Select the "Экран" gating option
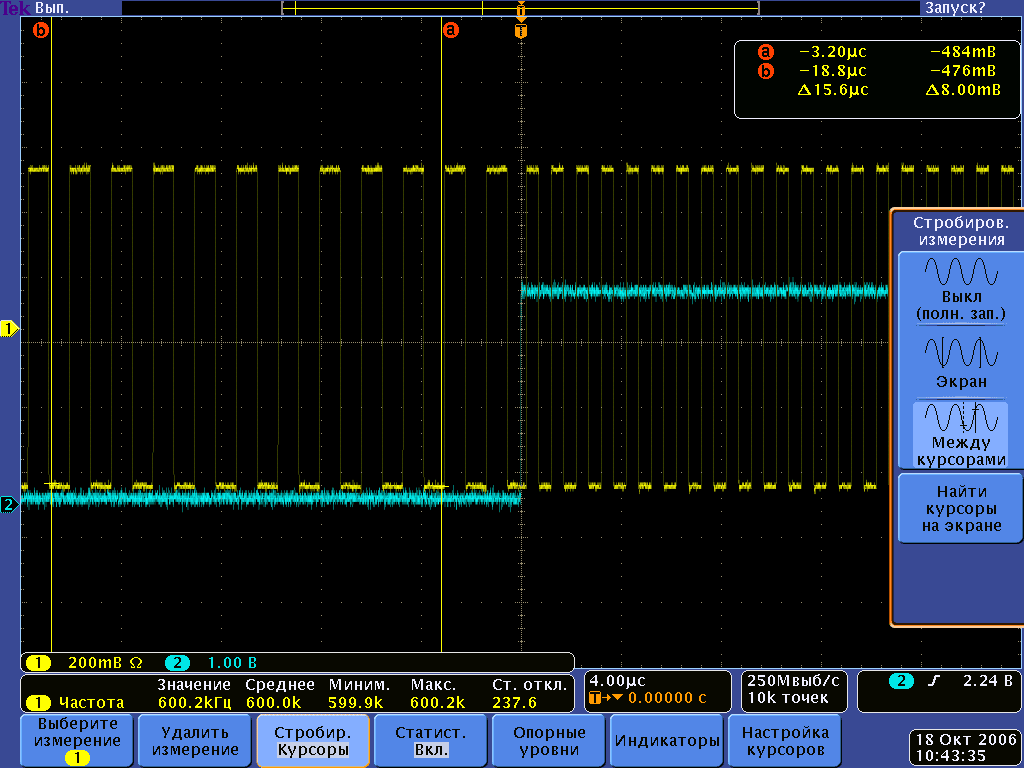This screenshot has width=1024, height=768. click(x=960, y=361)
